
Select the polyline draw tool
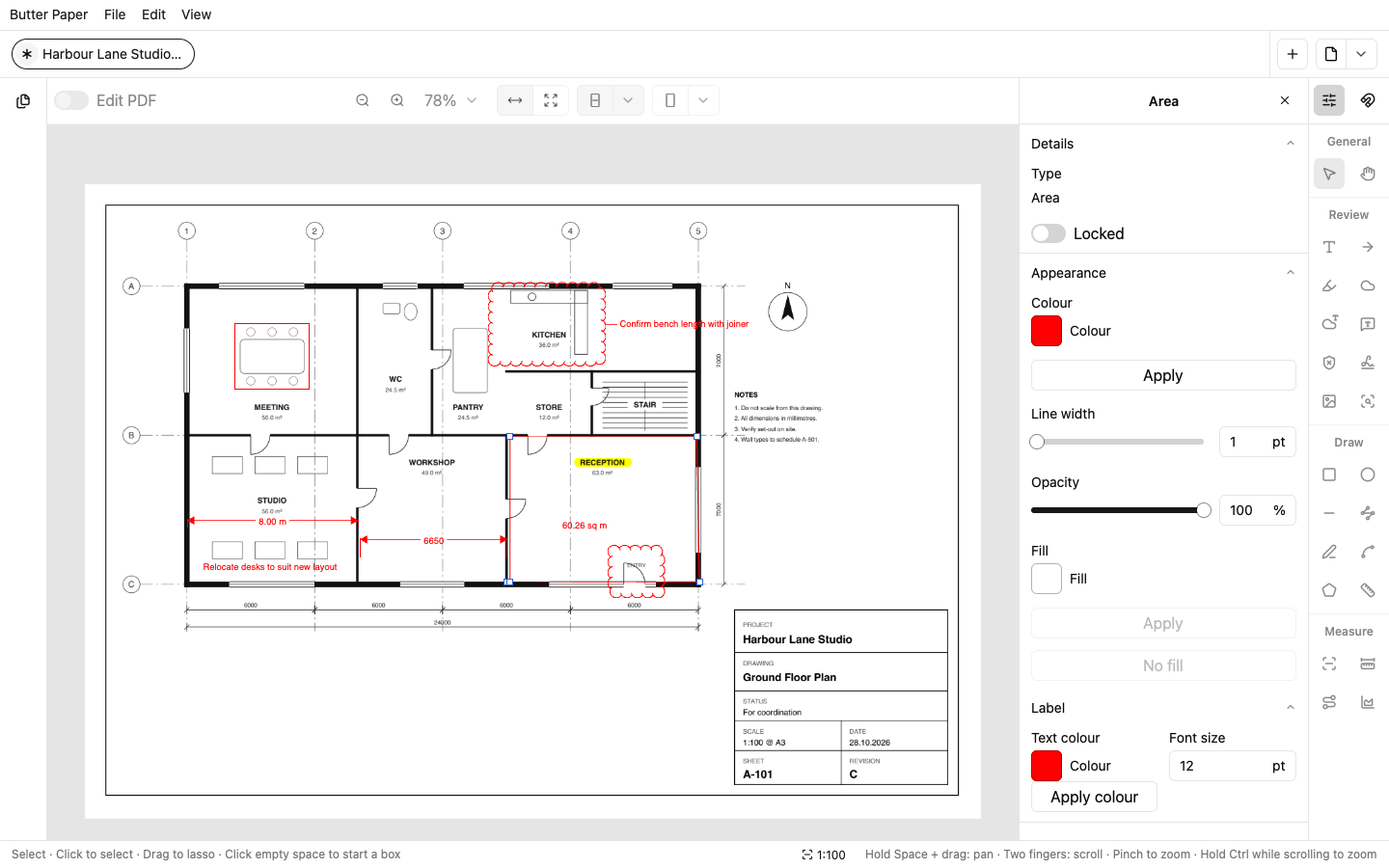click(x=1368, y=513)
